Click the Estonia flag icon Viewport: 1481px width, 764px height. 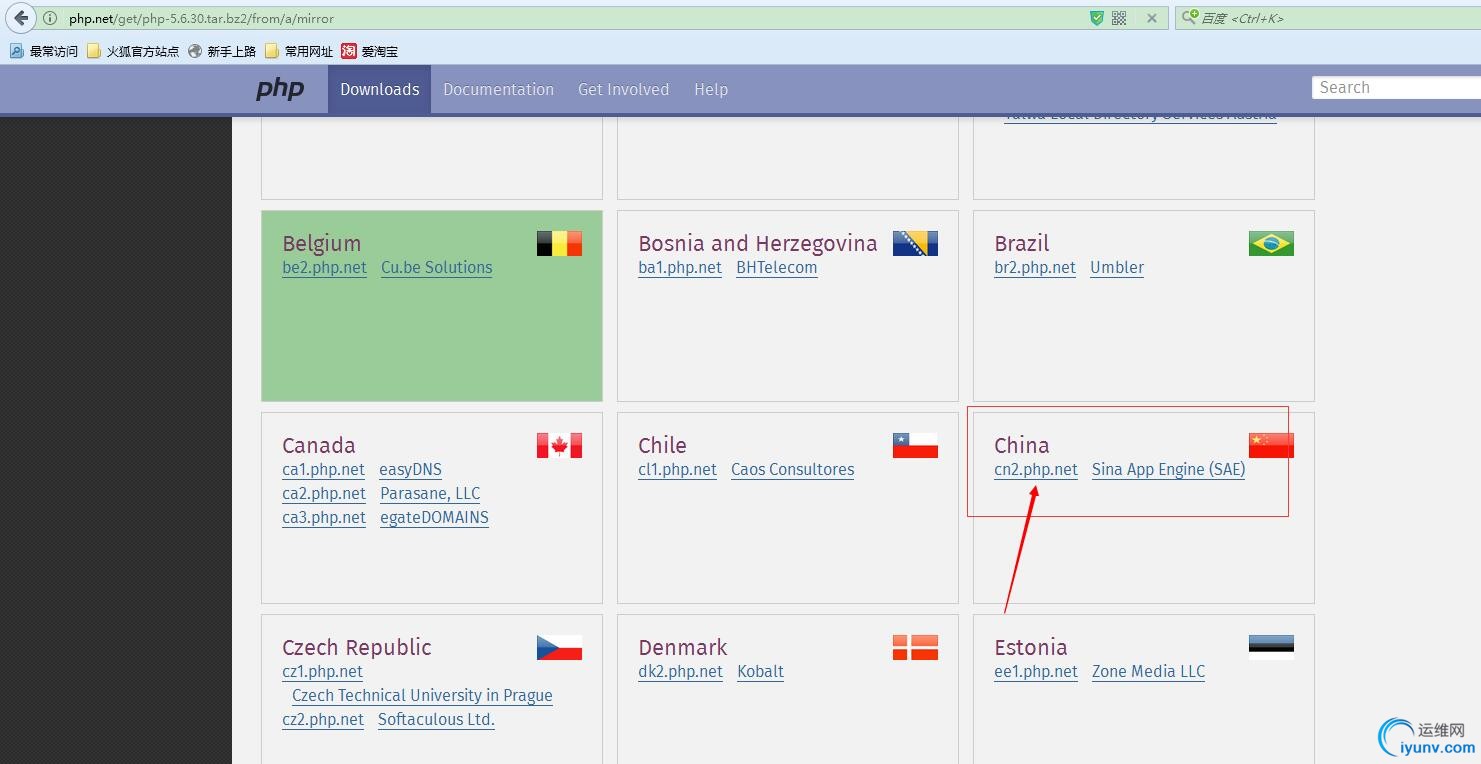point(1271,647)
